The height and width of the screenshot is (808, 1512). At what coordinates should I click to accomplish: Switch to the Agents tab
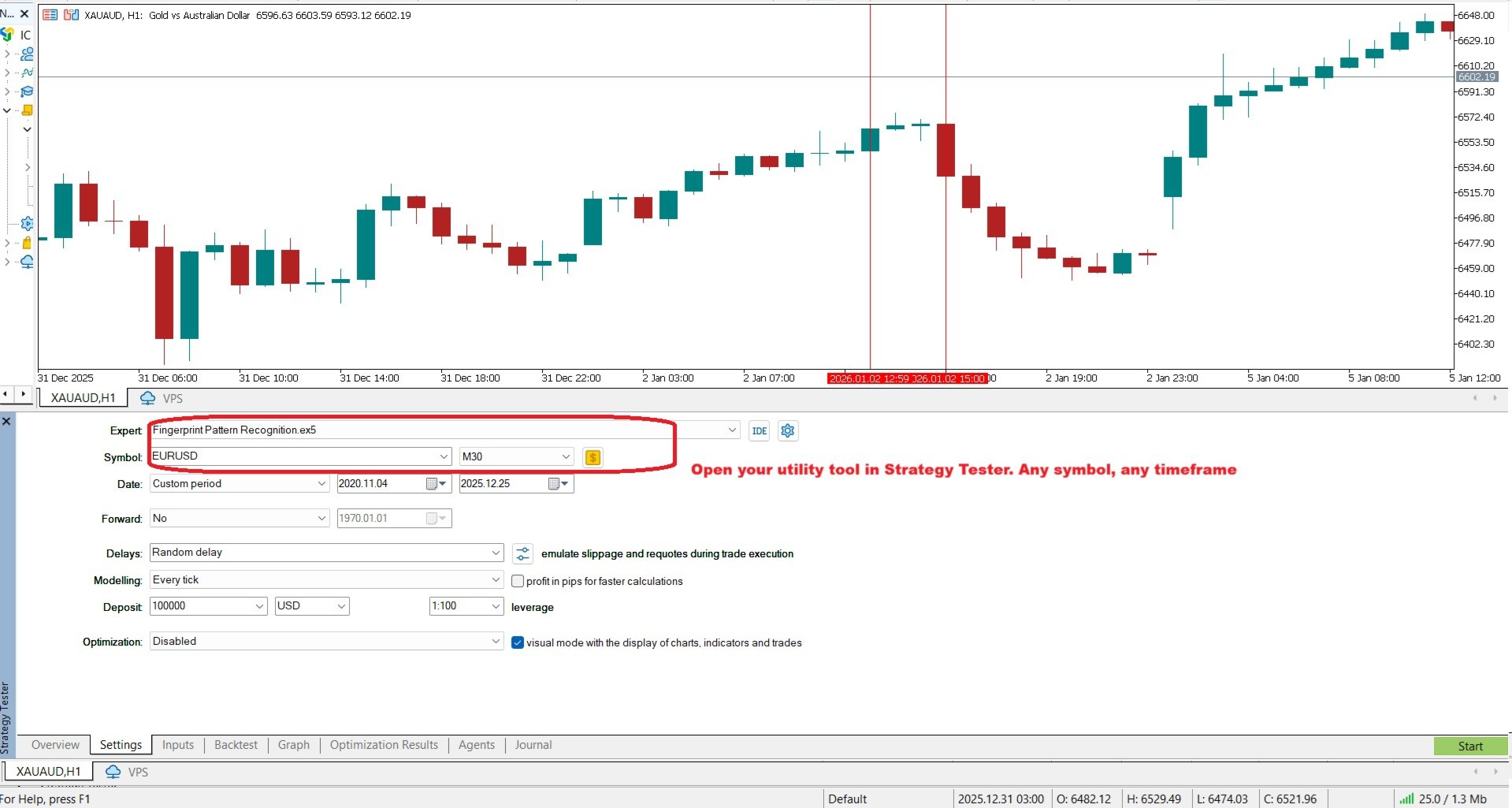point(477,745)
